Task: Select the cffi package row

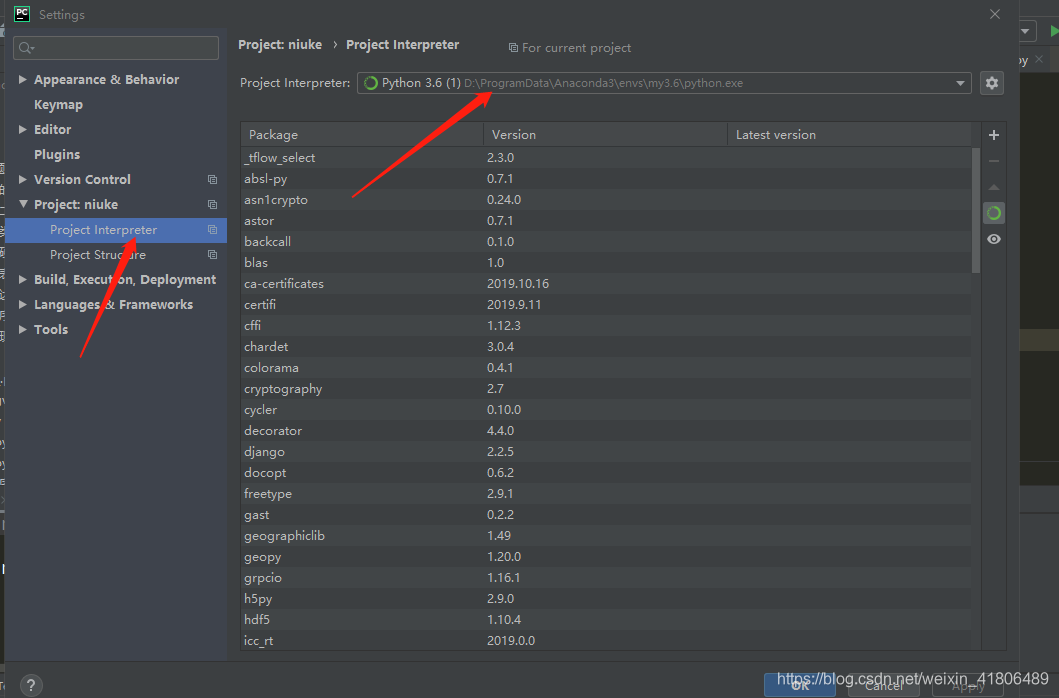Action: [x=606, y=326]
